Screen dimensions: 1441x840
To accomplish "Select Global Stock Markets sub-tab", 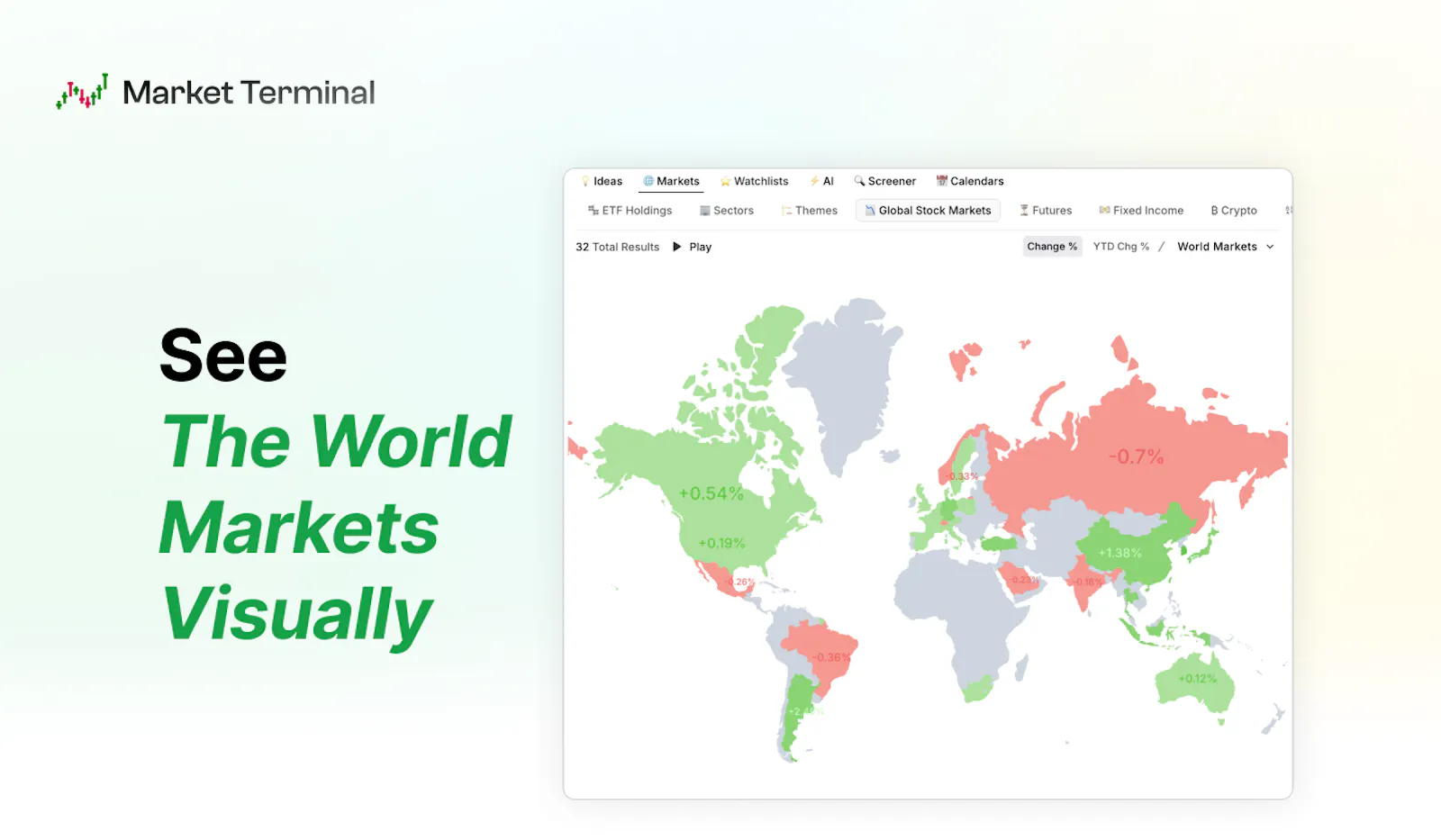I will 928,211.
